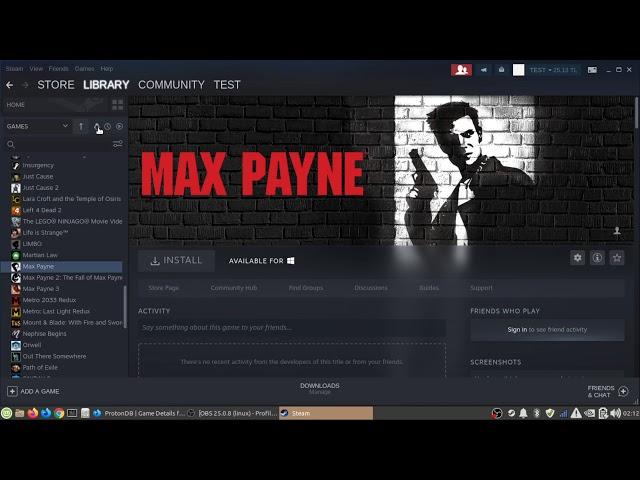Open the Help menu
The image size is (640, 480).
click(107, 69)
